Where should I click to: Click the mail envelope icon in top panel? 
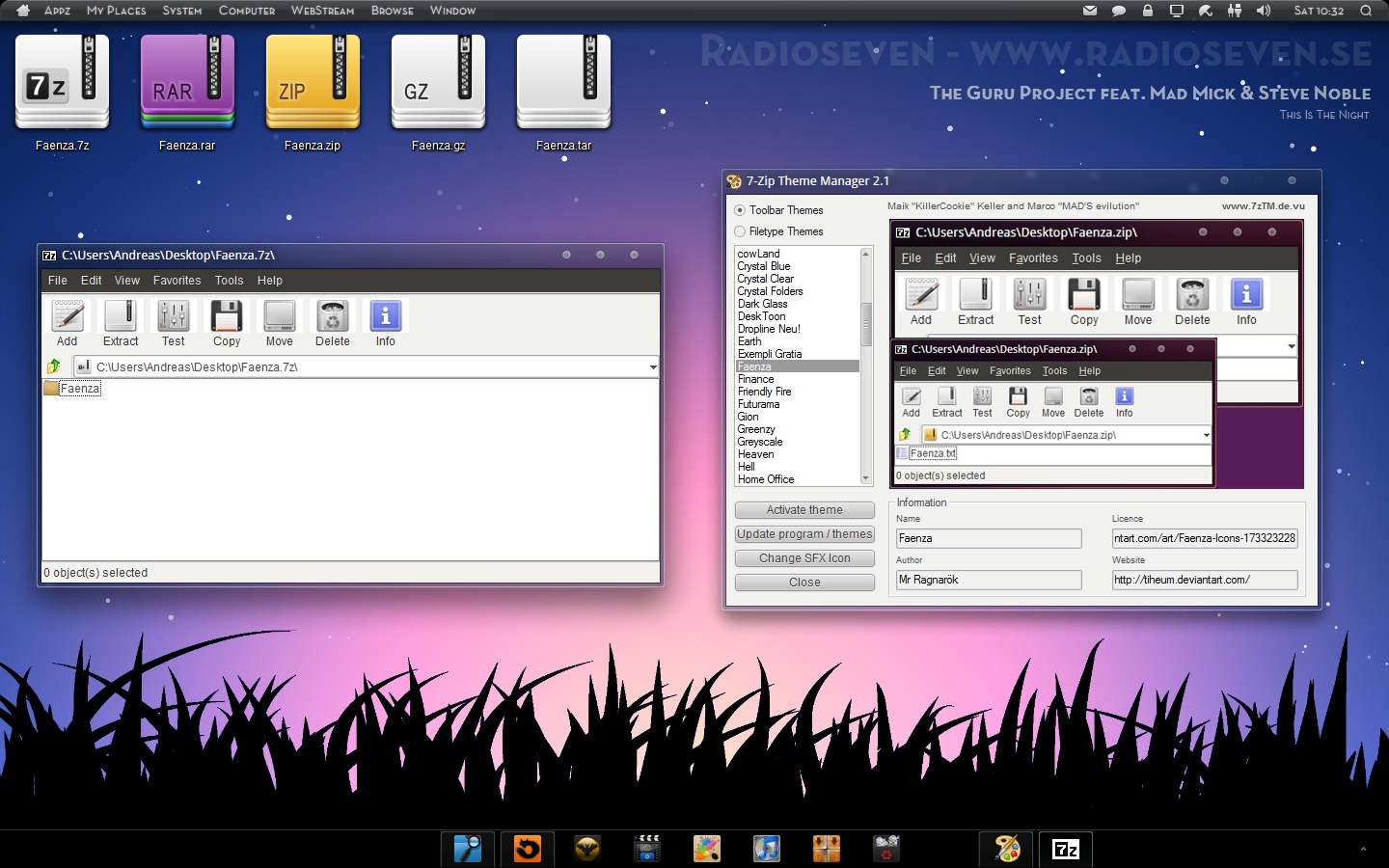click(1090, 11)
